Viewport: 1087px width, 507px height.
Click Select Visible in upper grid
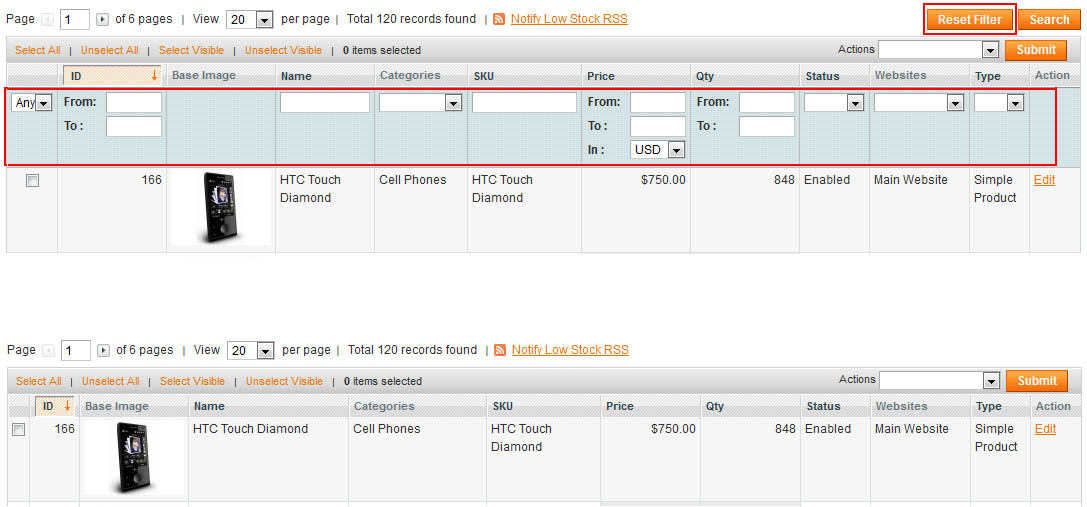(x=191, y=50)
